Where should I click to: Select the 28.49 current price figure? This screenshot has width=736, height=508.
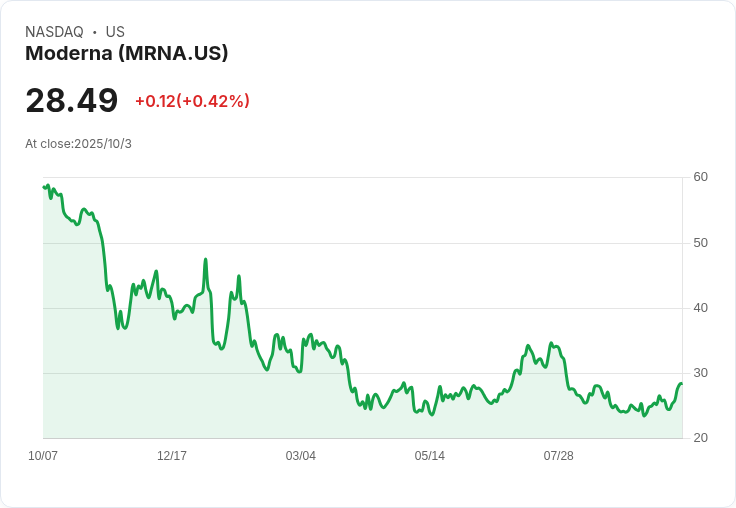72,100
